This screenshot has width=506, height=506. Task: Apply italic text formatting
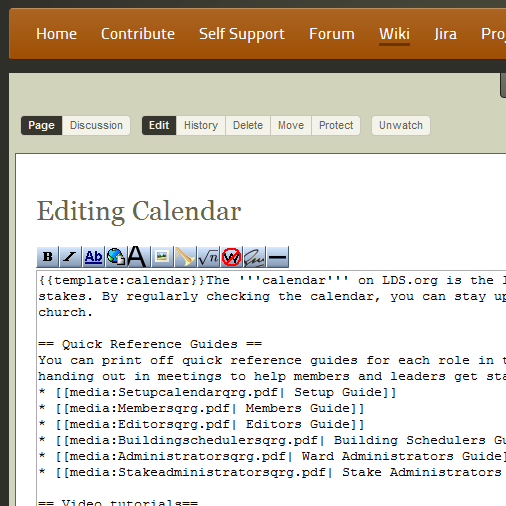70,257
